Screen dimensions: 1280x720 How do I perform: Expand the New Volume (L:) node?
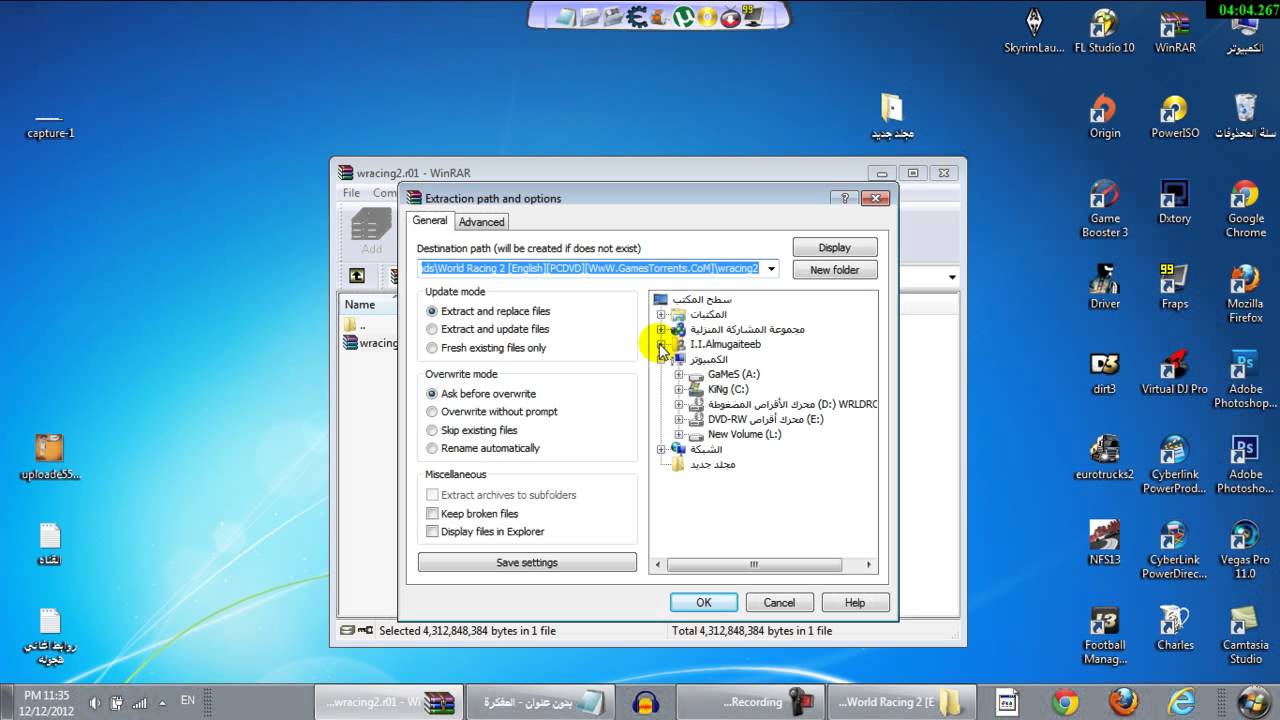679,434
